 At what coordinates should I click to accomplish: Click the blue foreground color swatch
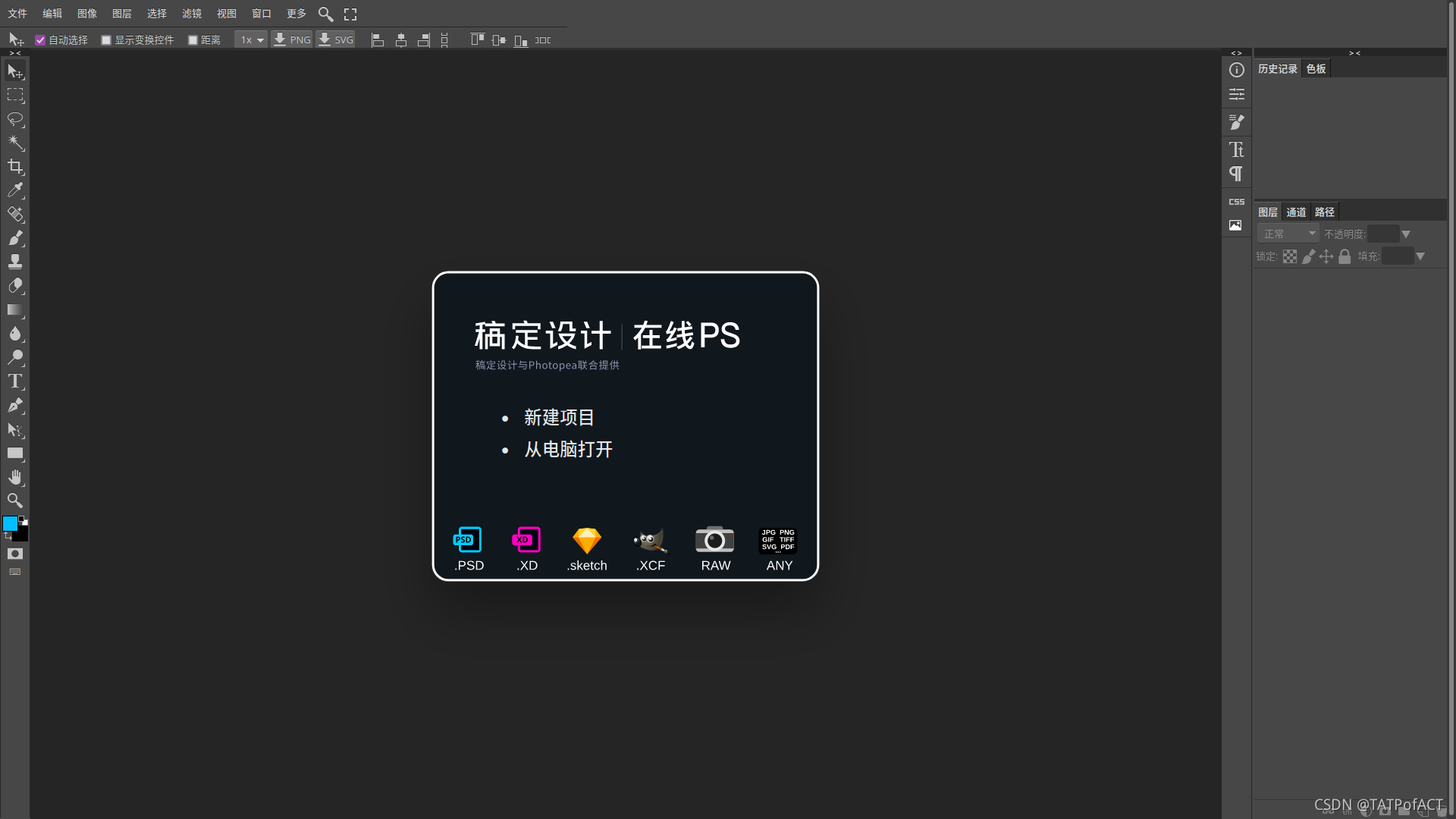click(x=10, y=524)
